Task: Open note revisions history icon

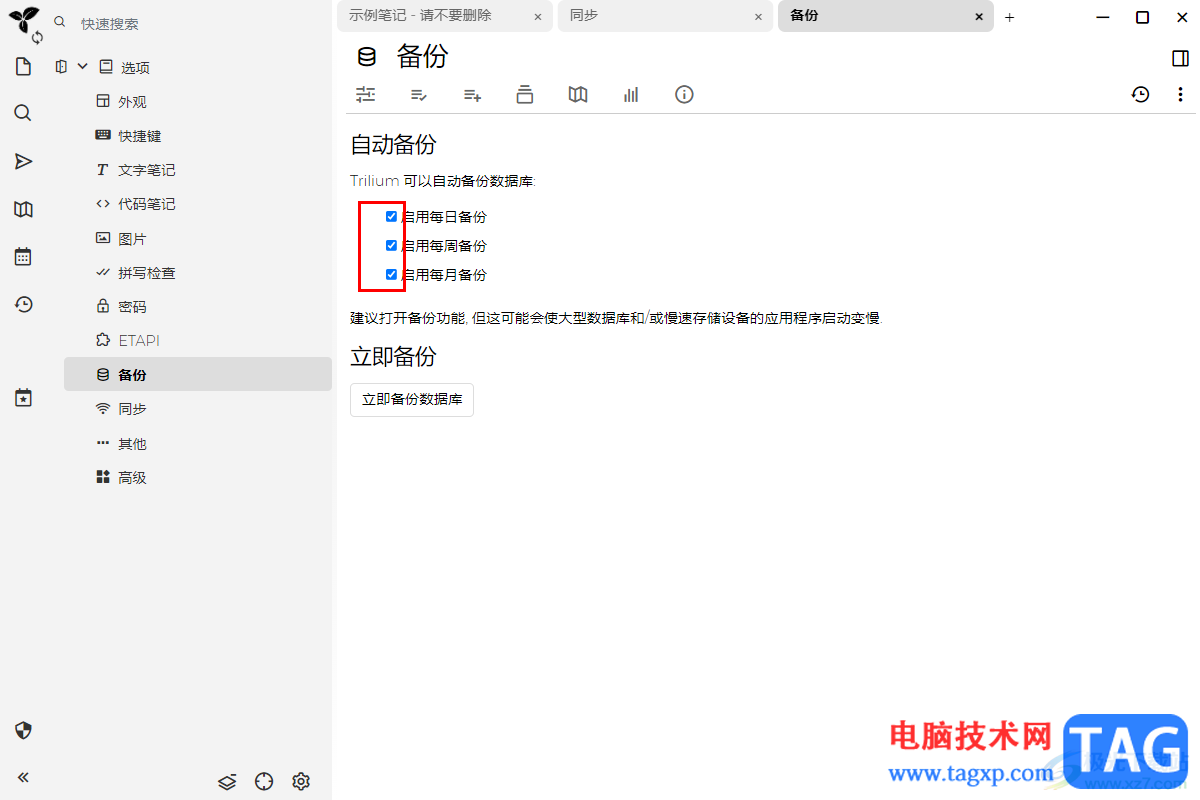Action: click(1141, 94)
